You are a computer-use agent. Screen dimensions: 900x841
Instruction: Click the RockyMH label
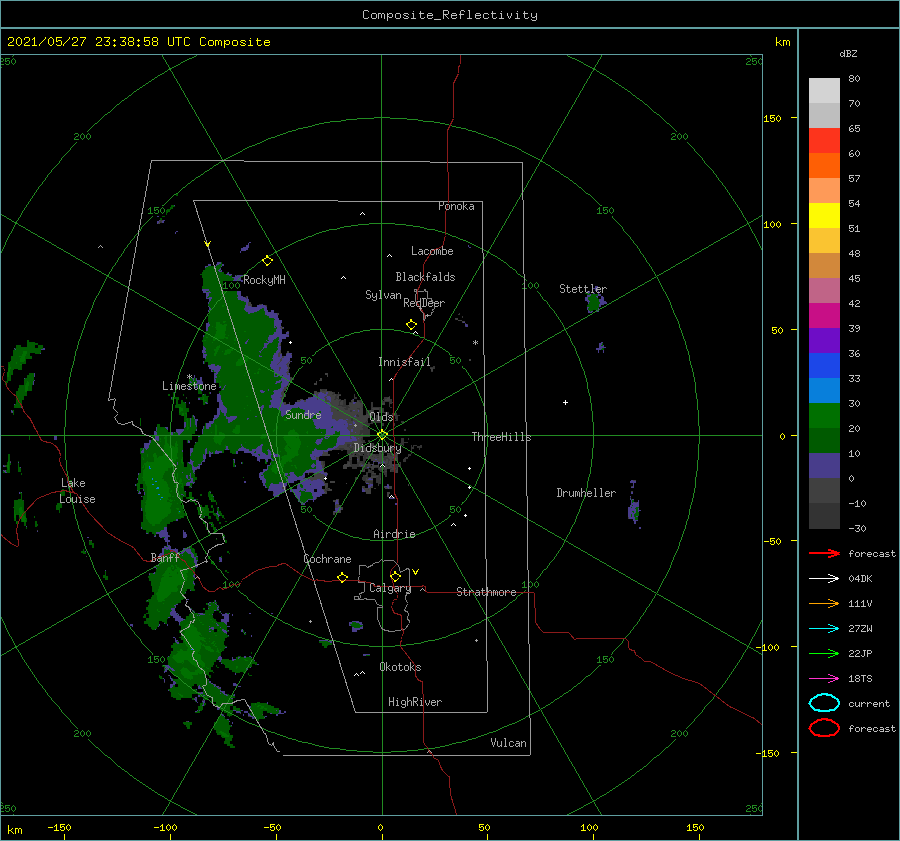[264, 280]
